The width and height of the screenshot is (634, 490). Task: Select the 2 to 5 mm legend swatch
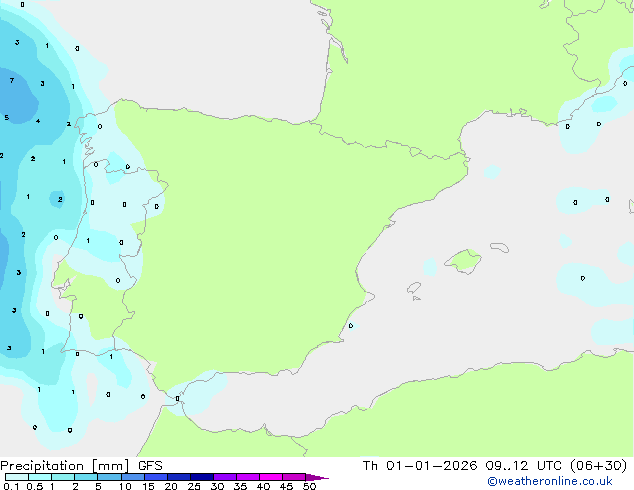[x=86, y=477]
